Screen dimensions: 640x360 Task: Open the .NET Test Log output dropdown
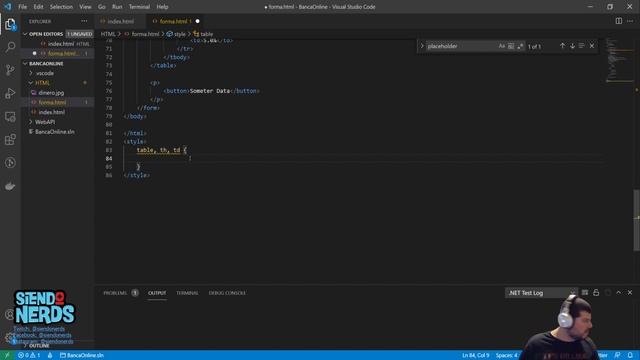tap(541, 293)
